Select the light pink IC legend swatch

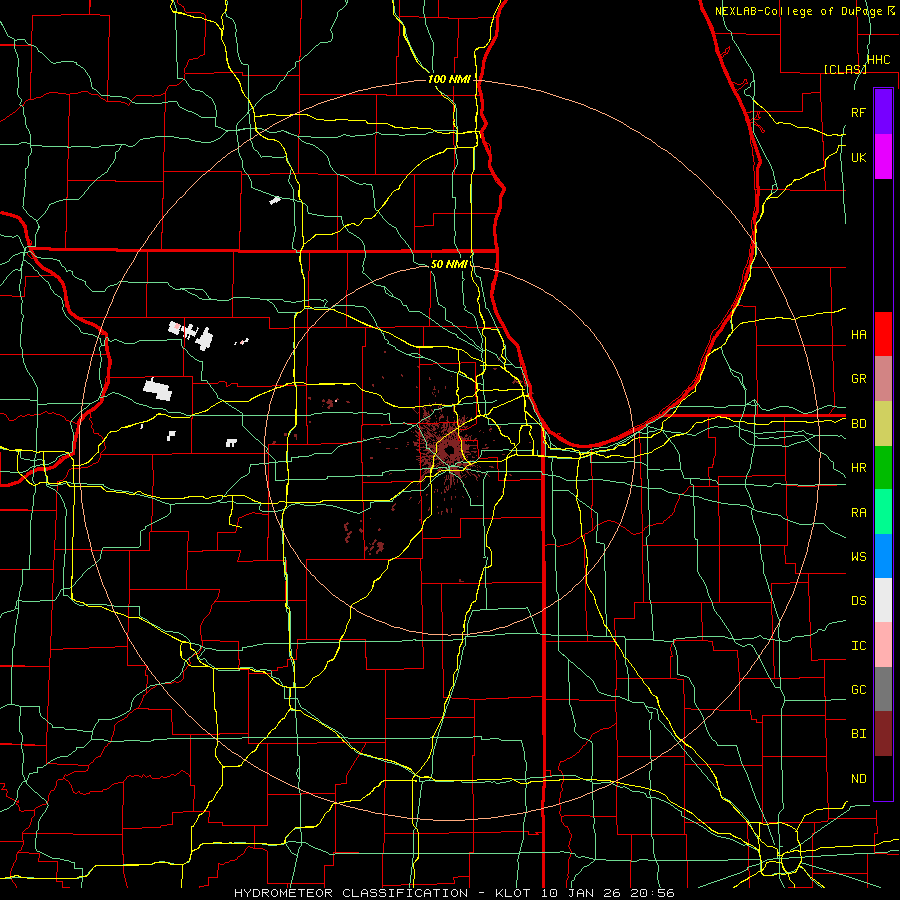tap(883, 645)
